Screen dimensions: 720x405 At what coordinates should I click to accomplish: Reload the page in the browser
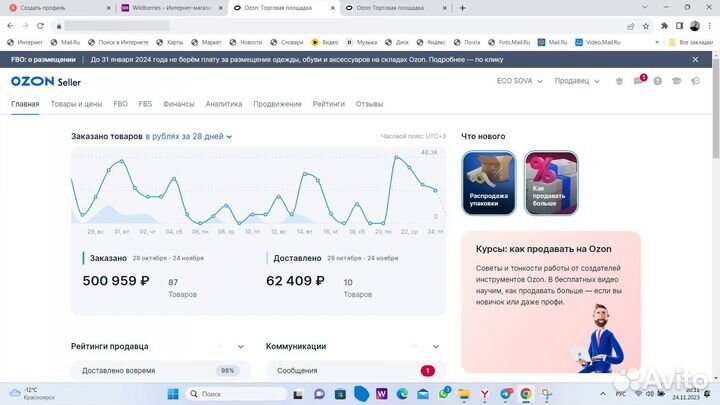[40, 26]
